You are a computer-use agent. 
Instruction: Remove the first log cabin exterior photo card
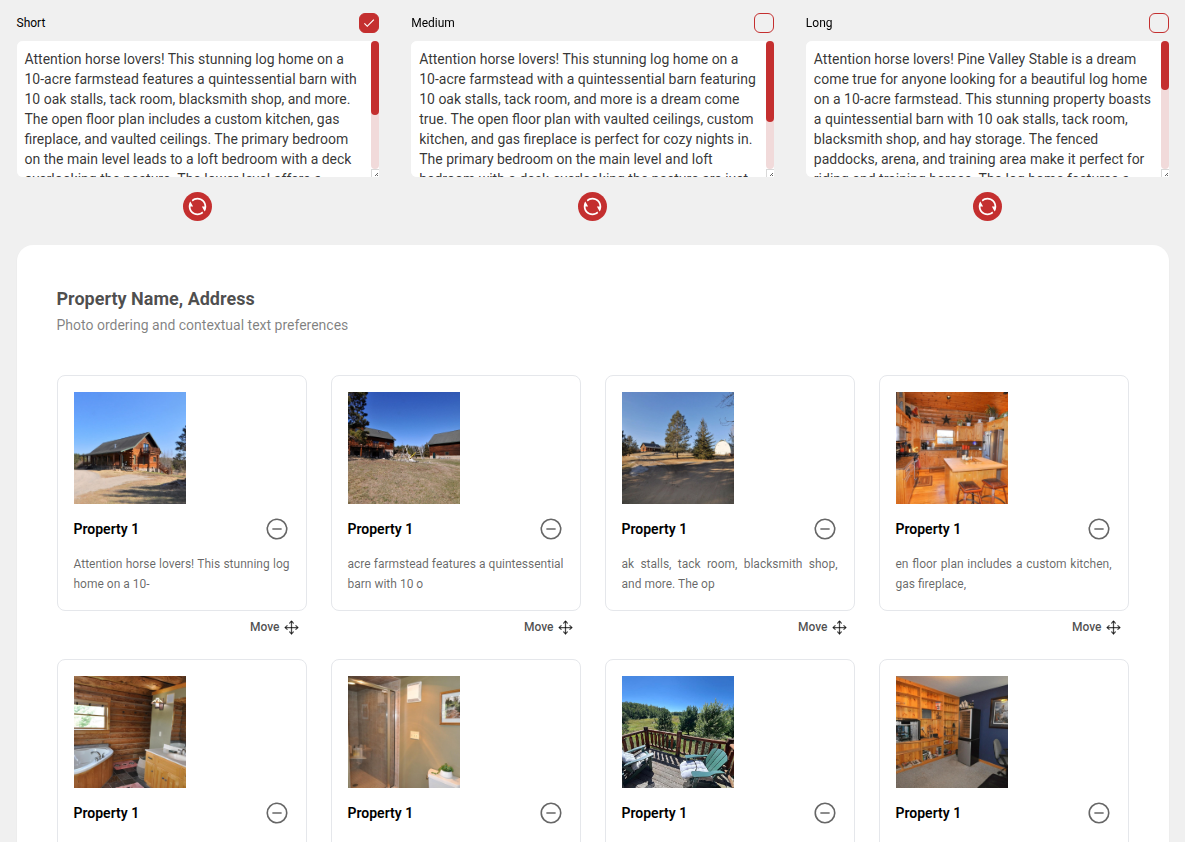277,529
